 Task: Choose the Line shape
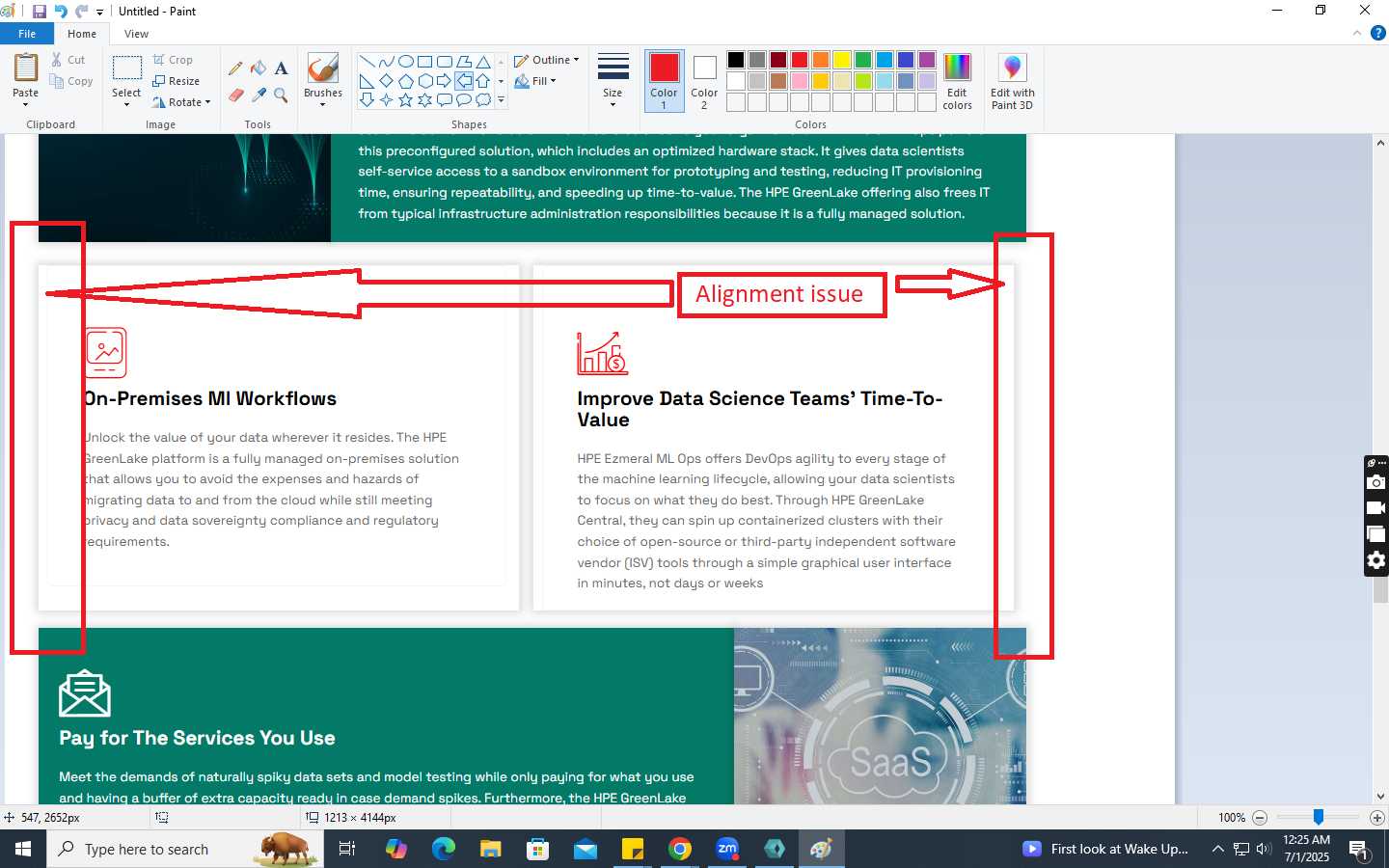coord(367,61)
